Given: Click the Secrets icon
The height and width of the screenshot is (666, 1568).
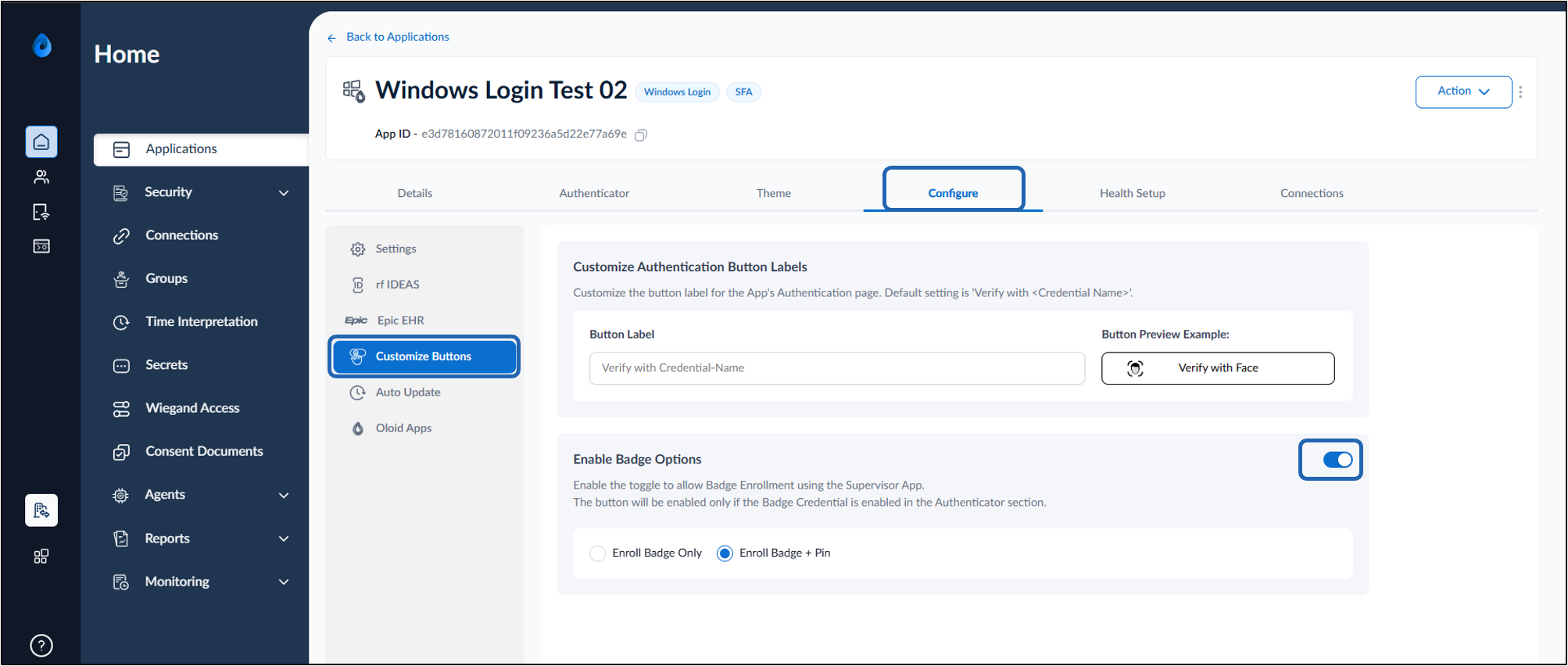Looking at the screenshot, I should click(121, 365).
